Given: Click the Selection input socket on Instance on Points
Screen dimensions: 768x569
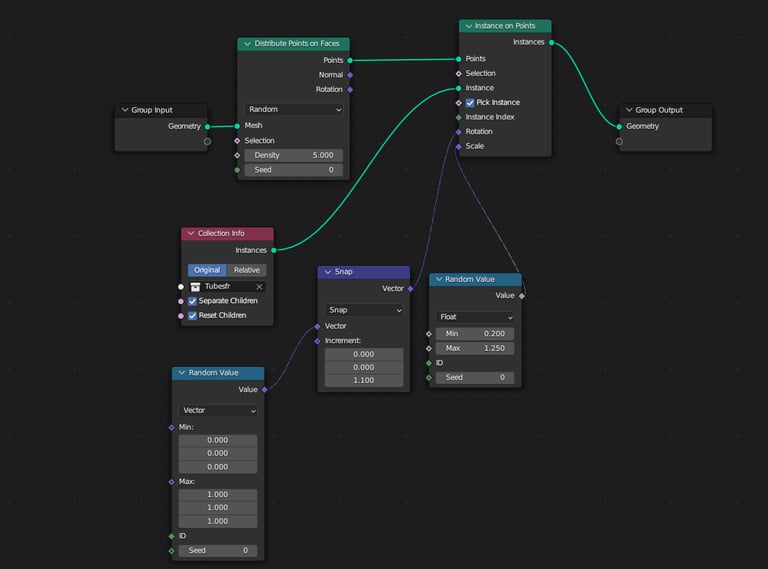Looking at the screenshot, I should tap(458, 73).
